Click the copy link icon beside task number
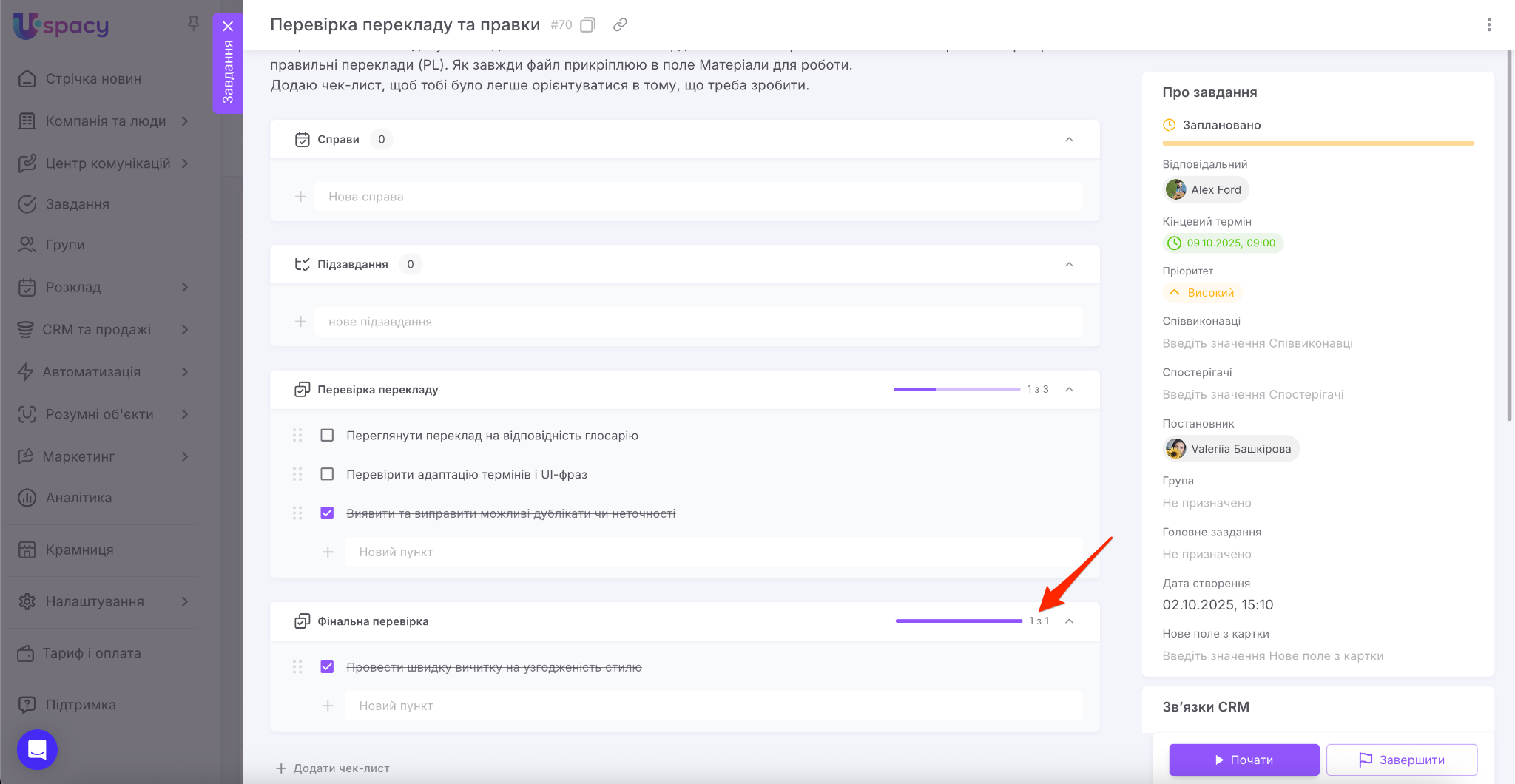Image resolution: width=1515 pixels, height=784 pixels. tap(620, 25)
